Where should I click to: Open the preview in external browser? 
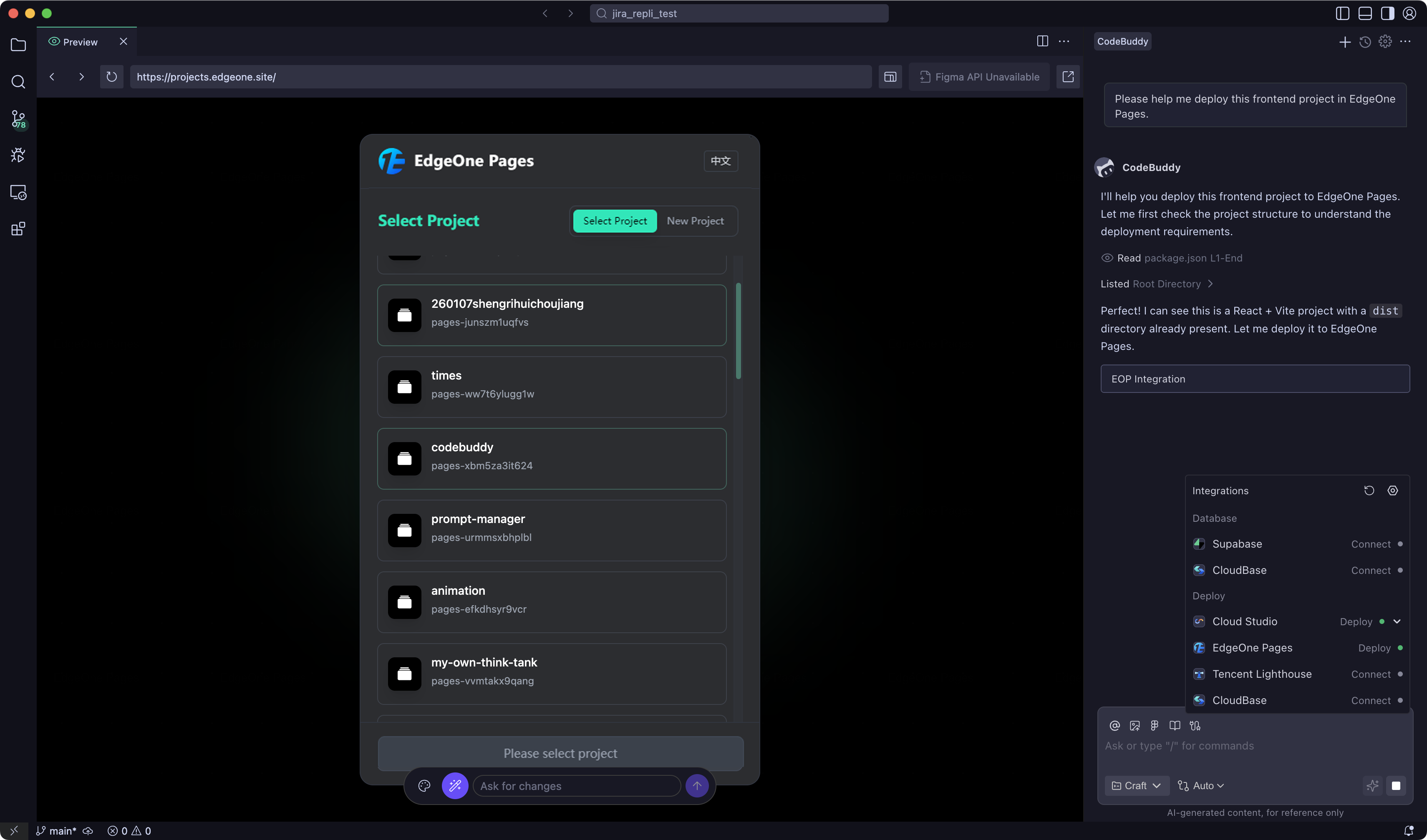tap(1068, 77)
